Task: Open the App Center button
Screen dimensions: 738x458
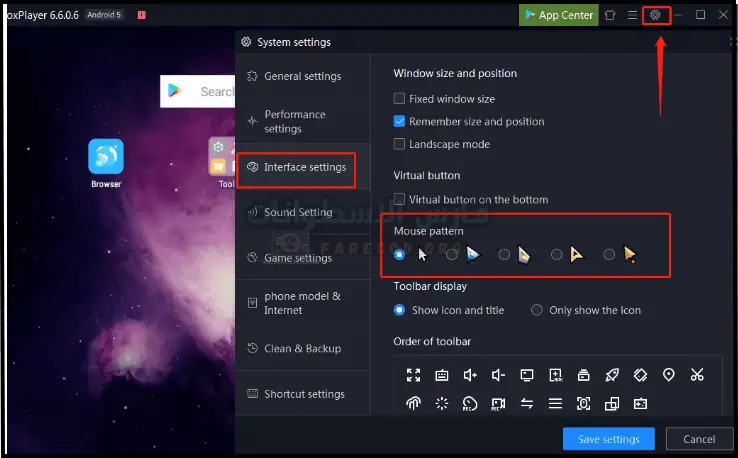Action: [x=559, y=15]
